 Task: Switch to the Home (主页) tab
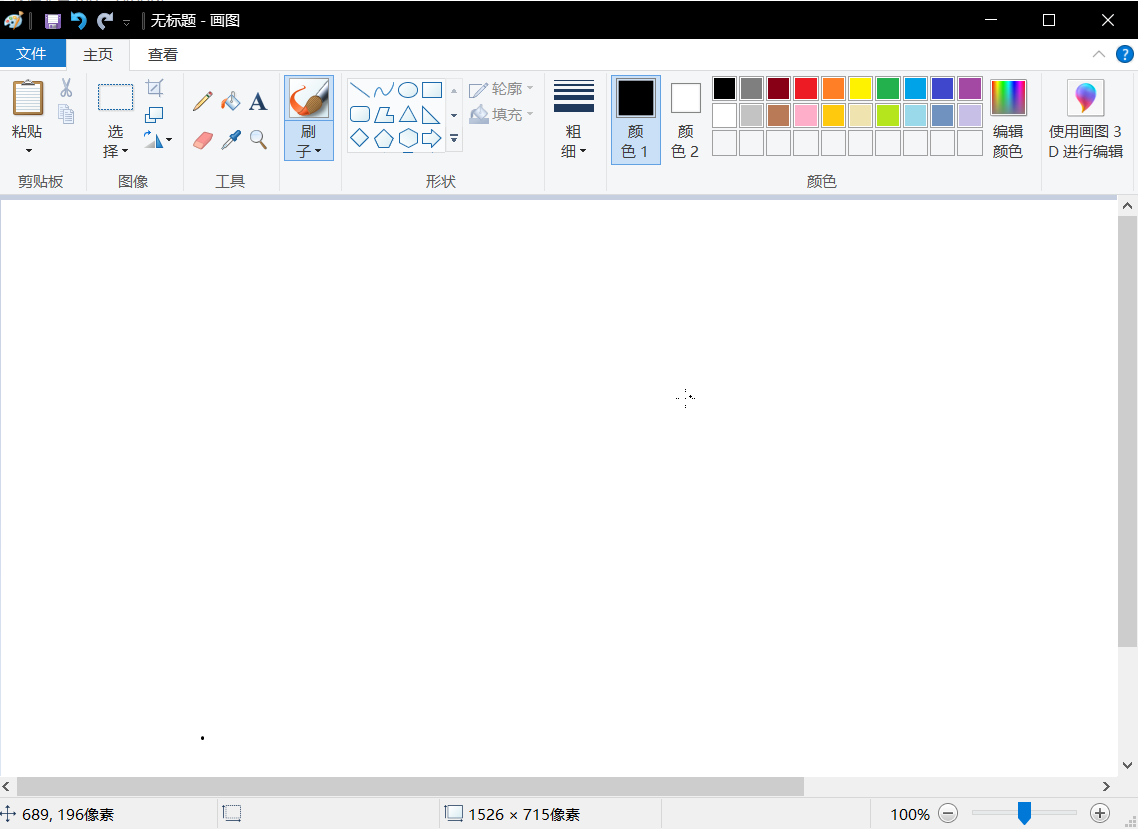point(98,54)
